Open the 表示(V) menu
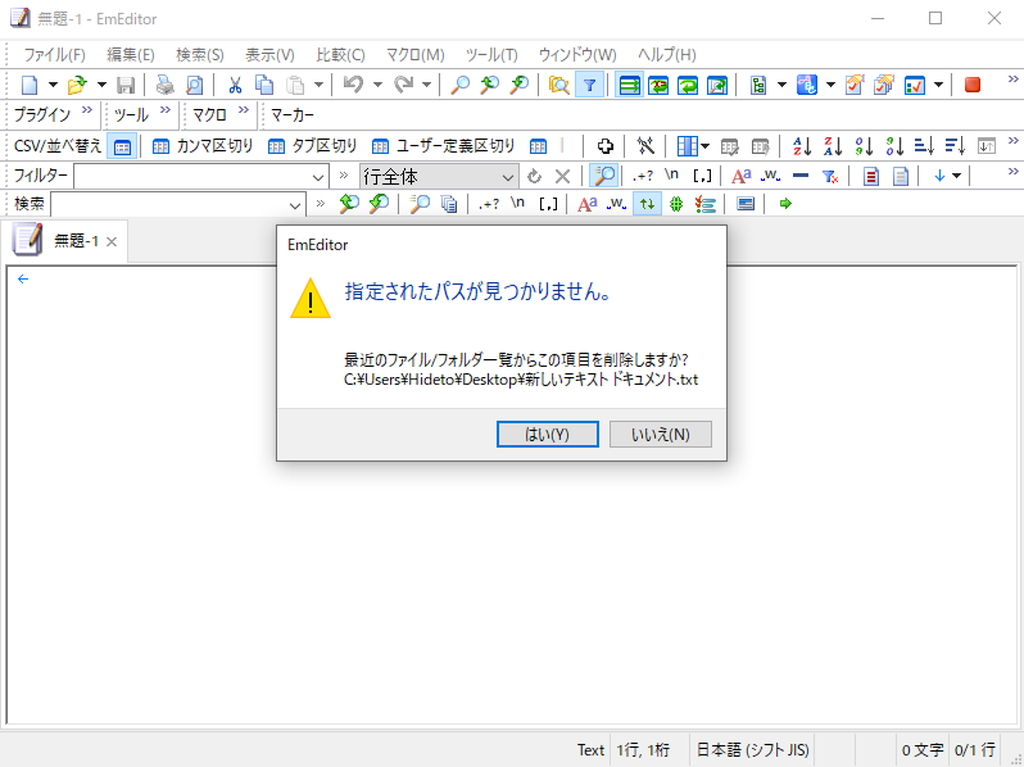Screen dimensions: 1024x767 270,55
